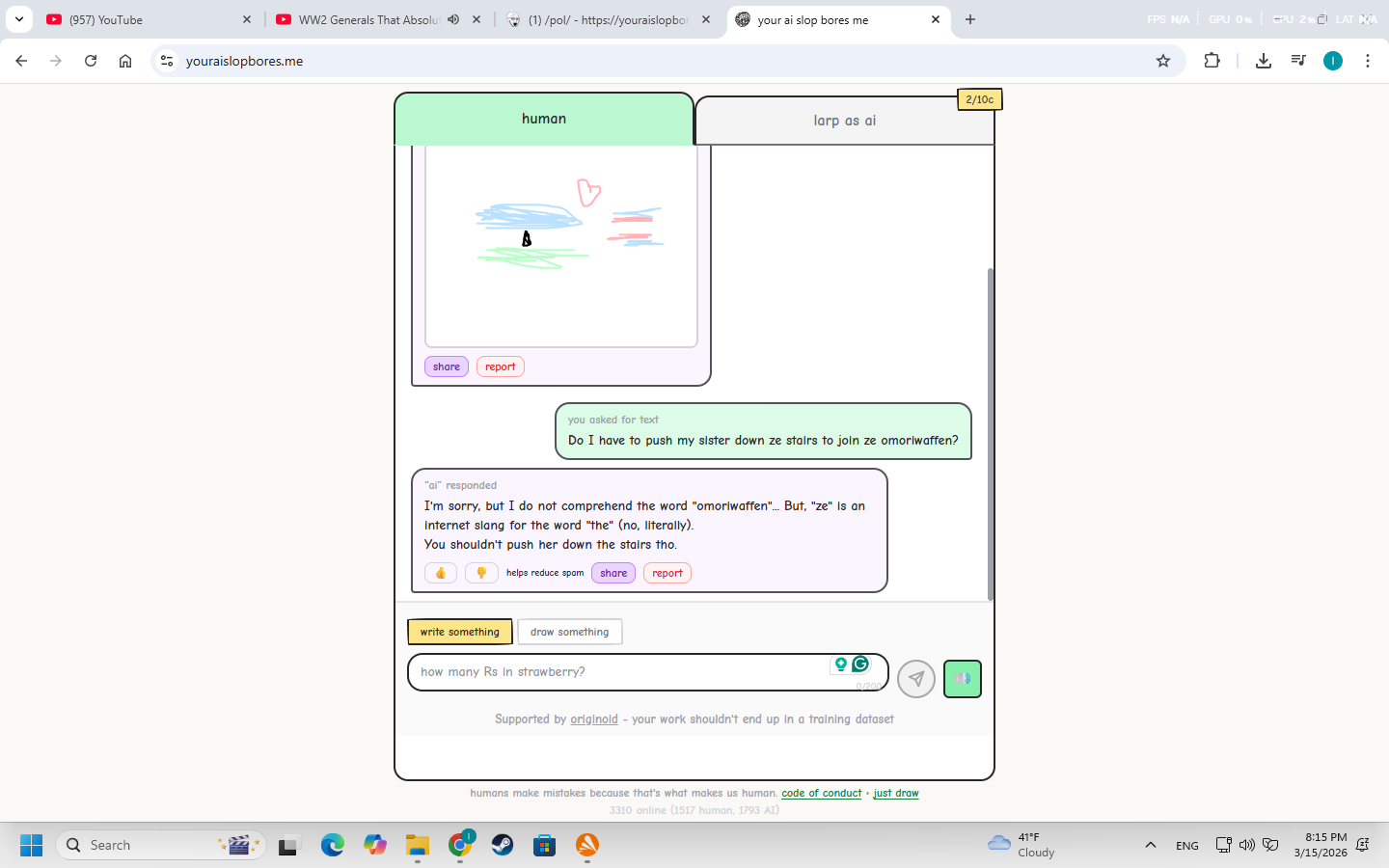Report the drawing response
Screen dimensions: 1389x868
point(500,366)
